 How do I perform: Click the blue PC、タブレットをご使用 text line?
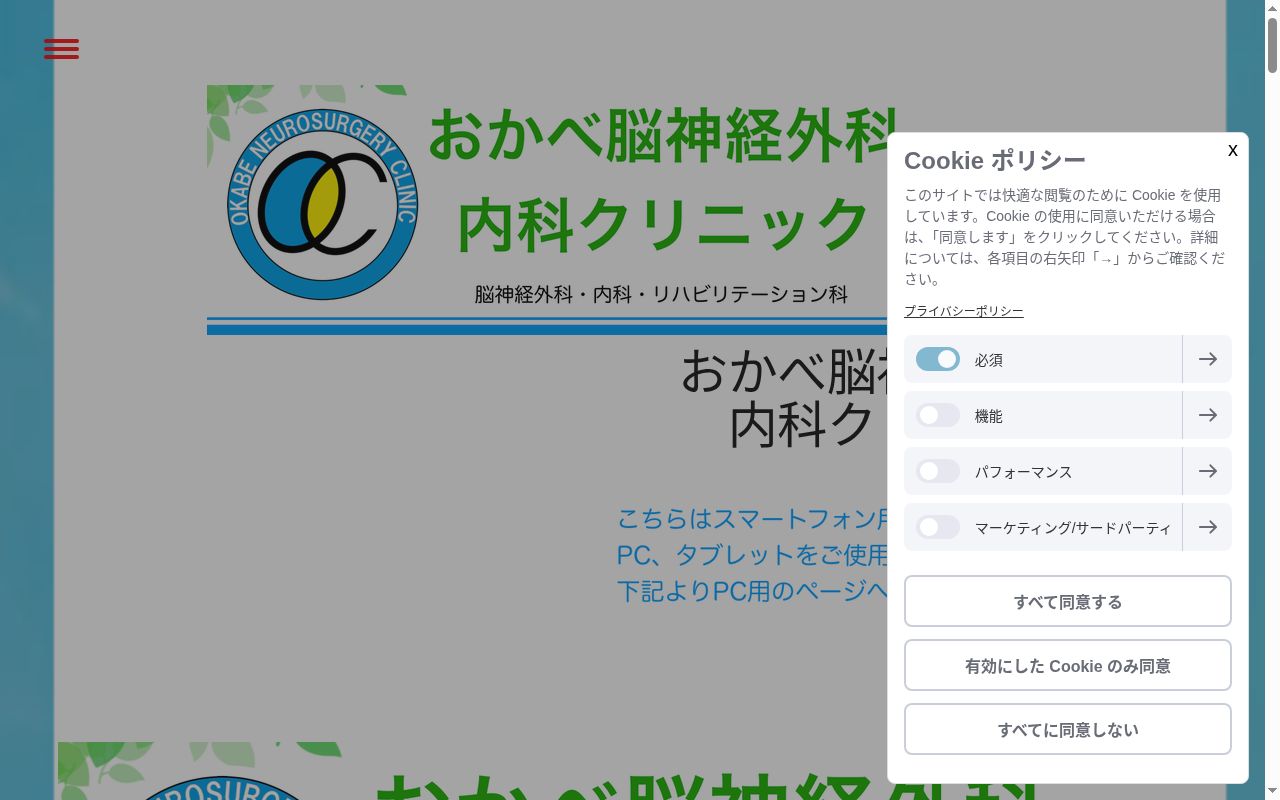coord(752,555)
